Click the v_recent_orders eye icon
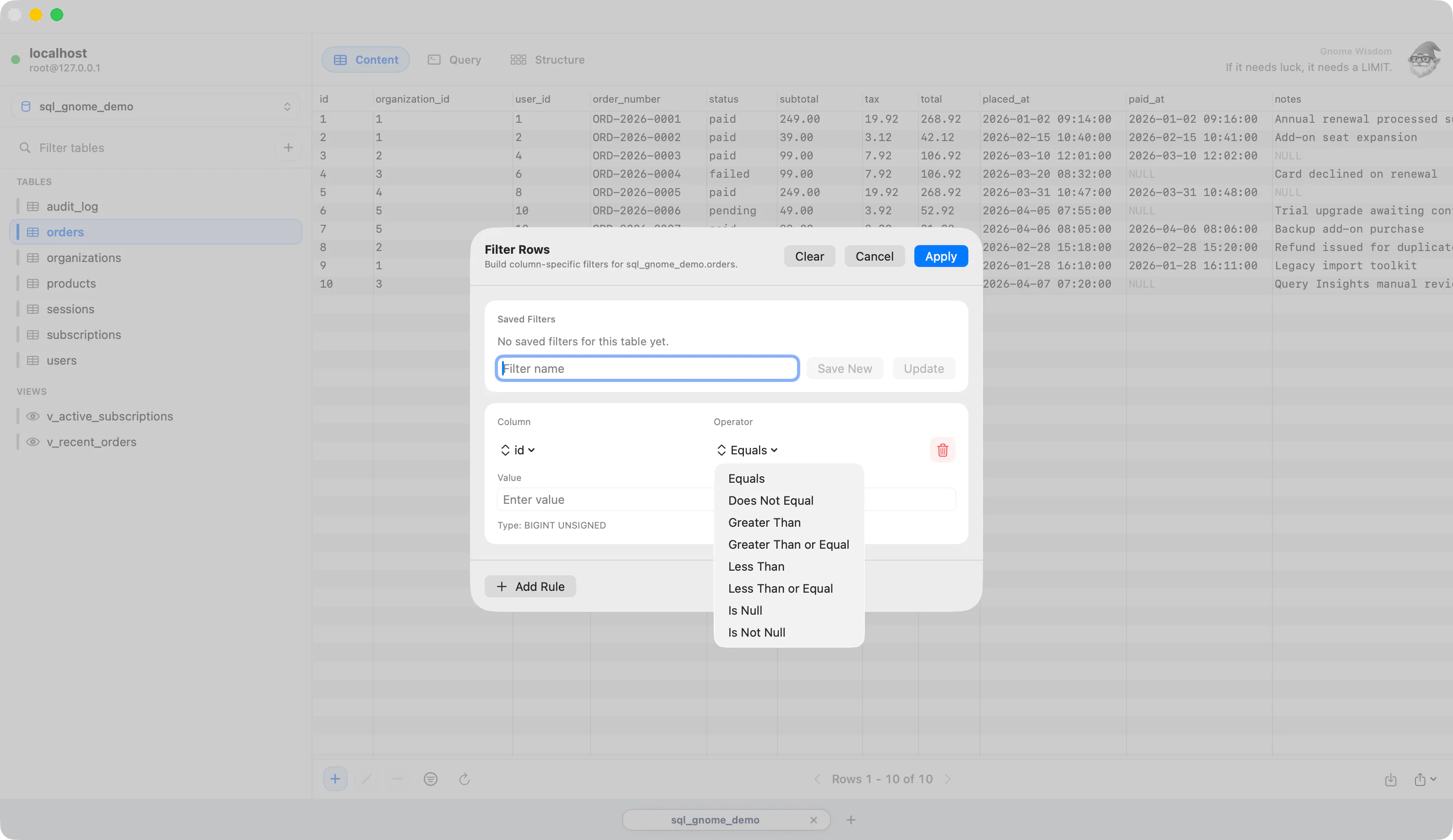 (33, 442)
